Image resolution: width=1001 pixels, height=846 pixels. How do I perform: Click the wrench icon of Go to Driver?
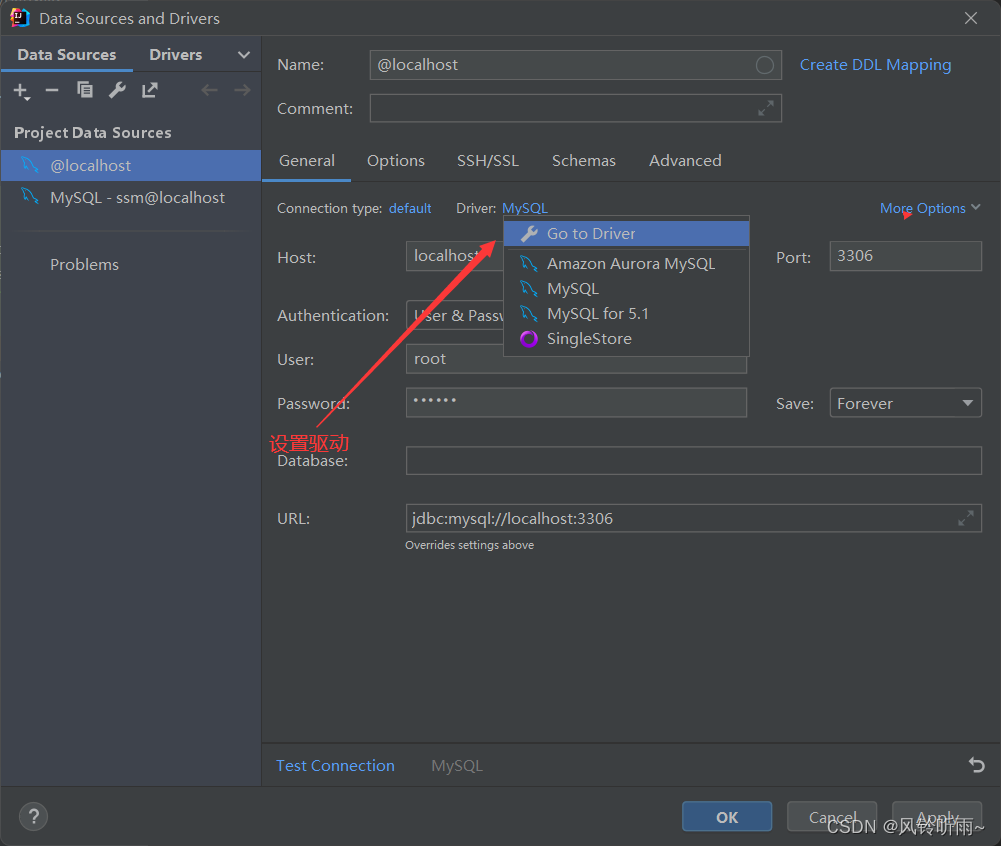(529, 234)
